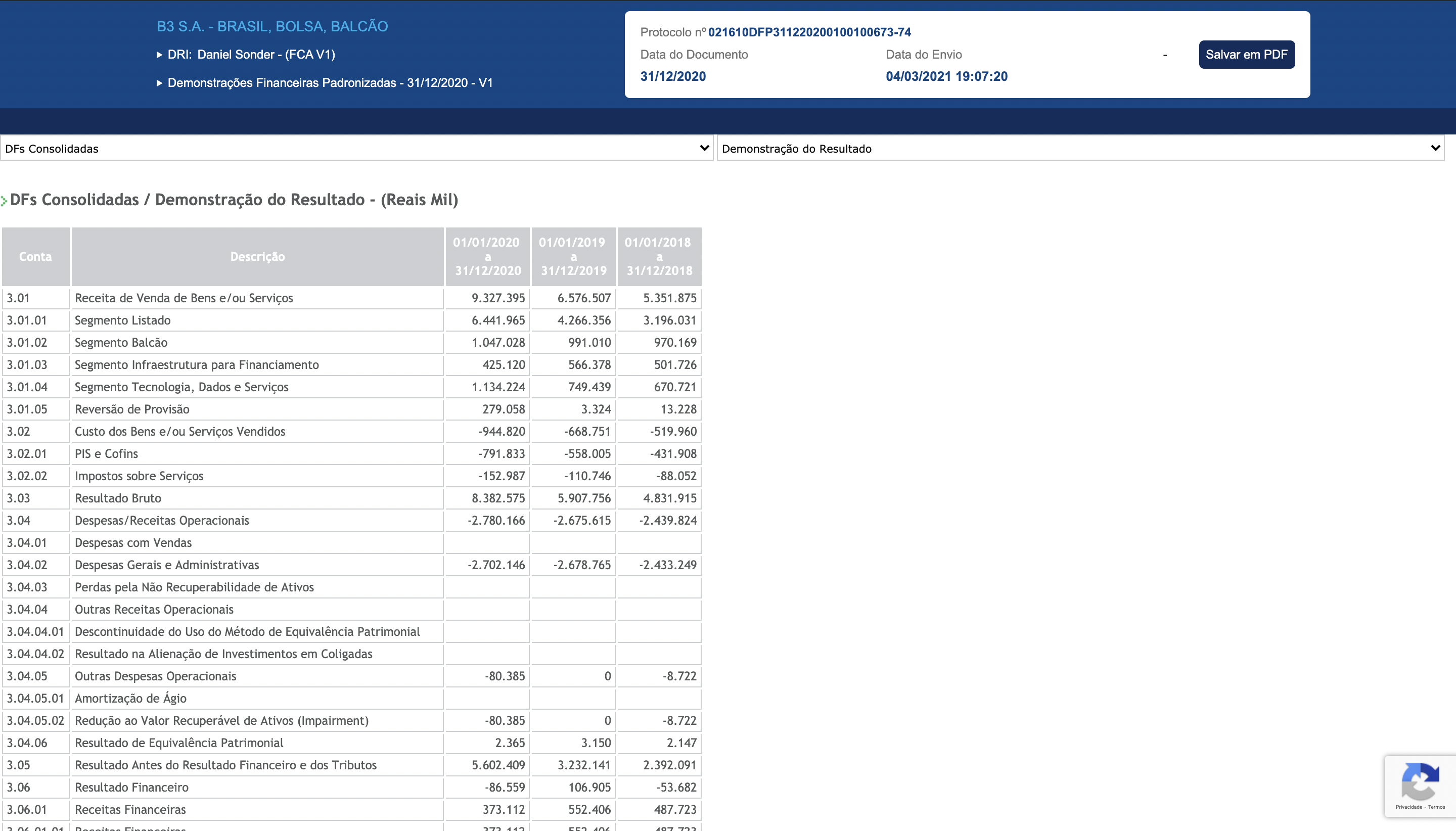Click the Resultado Bruto row description

click(x=118, y=498)
